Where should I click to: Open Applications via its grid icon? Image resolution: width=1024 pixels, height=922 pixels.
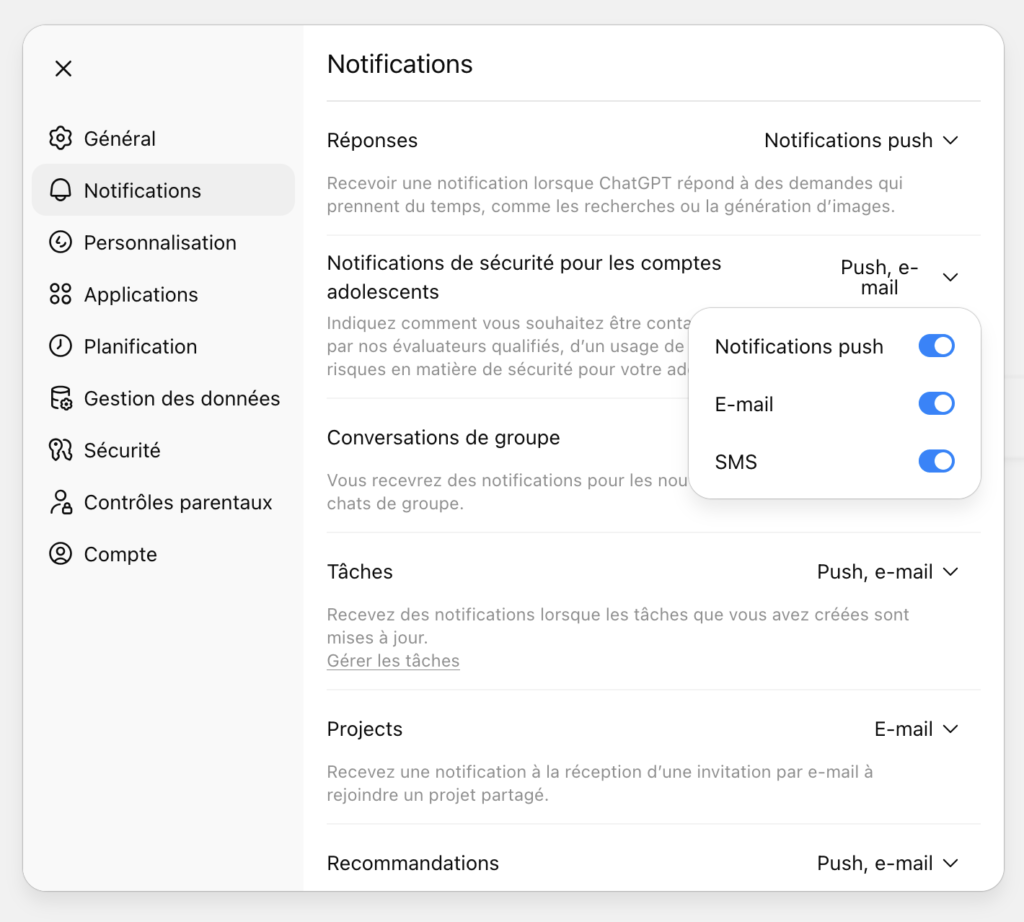[x=61, y=295]
